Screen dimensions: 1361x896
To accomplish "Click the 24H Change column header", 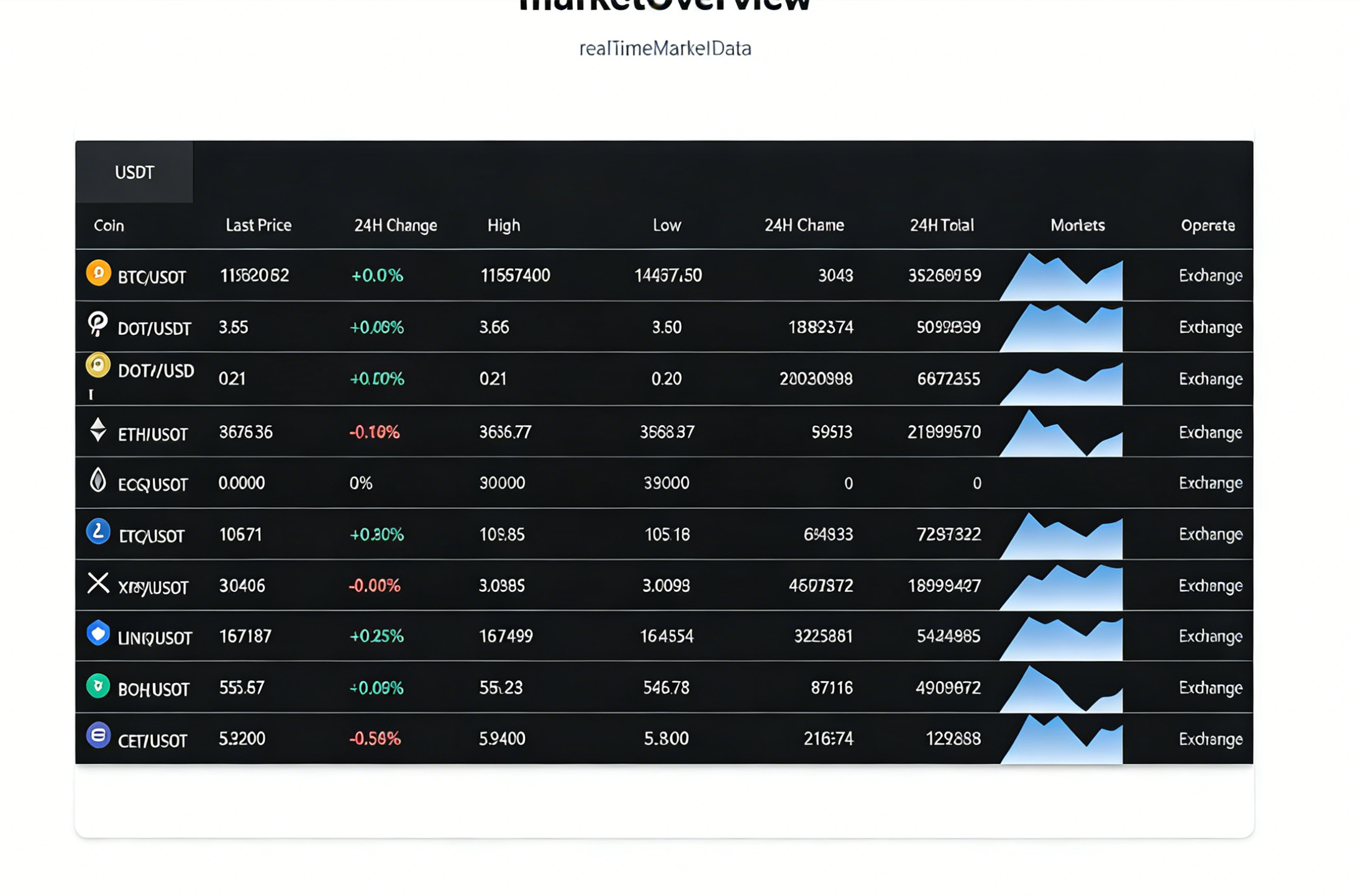I will click(x=395, y=225).
